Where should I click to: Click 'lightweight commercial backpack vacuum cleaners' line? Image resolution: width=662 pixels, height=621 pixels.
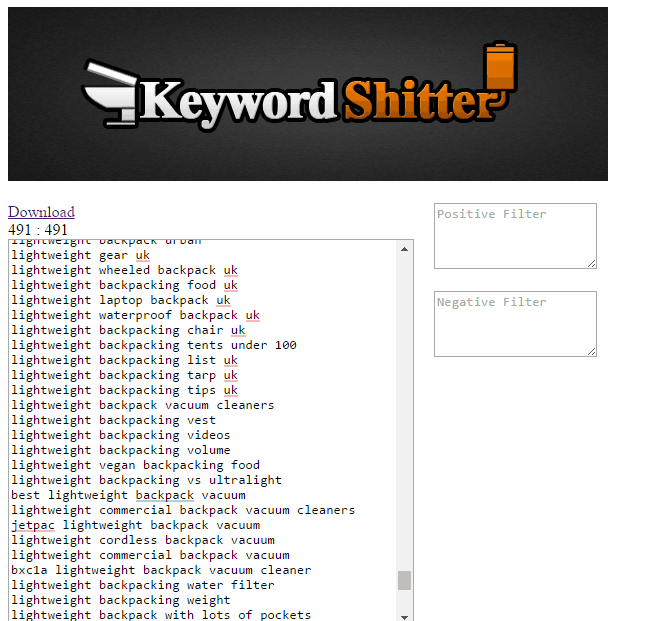pyautogui.click(x=183, y=510)
